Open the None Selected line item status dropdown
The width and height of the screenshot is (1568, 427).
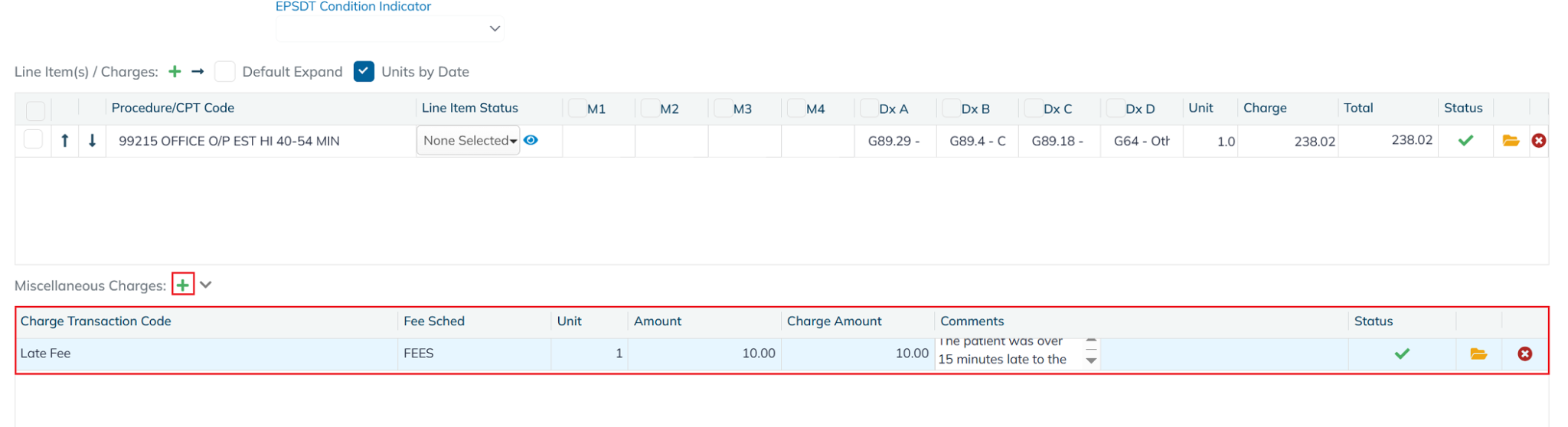point(469,141)
